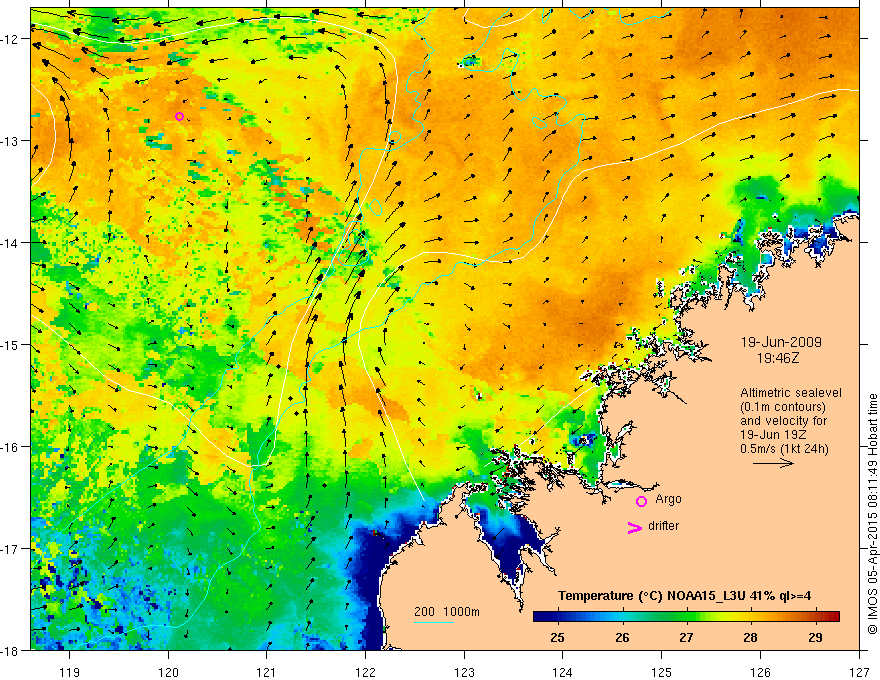Click the date text 19-Jun-2009
The height and width of the screenshot is (680, 880).
781,342
